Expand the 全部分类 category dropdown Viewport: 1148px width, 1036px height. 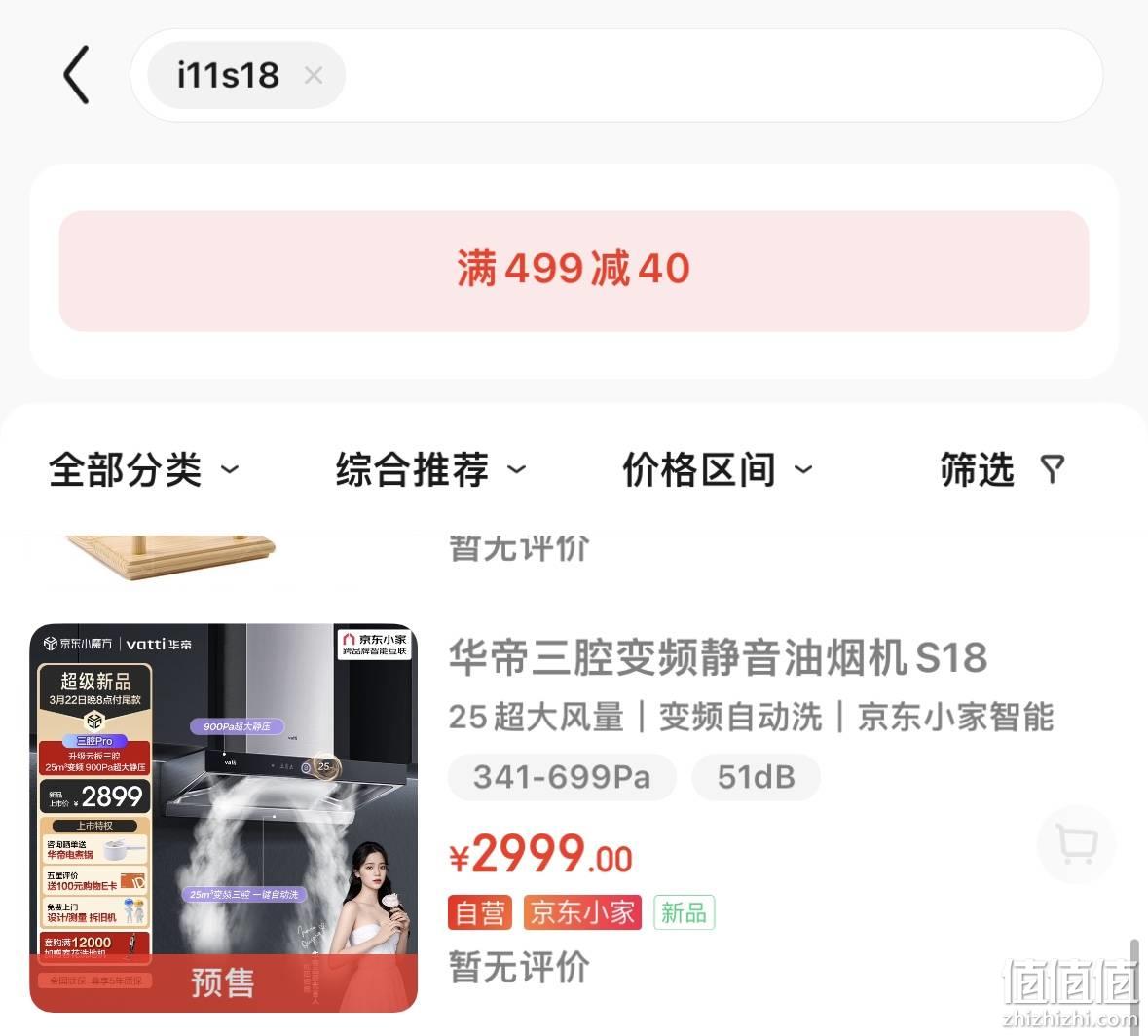[144, 469]
